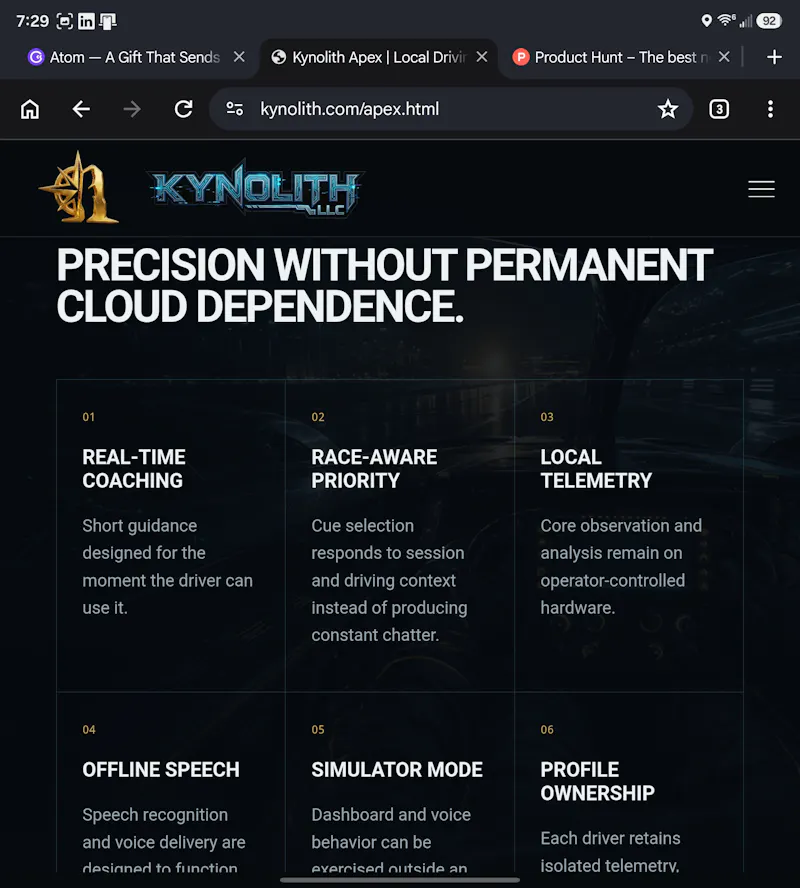Focus the kynolith.com/apex.html address field
Image resolution: width=800 pixels, height=888 pixels.
point(451,109)
